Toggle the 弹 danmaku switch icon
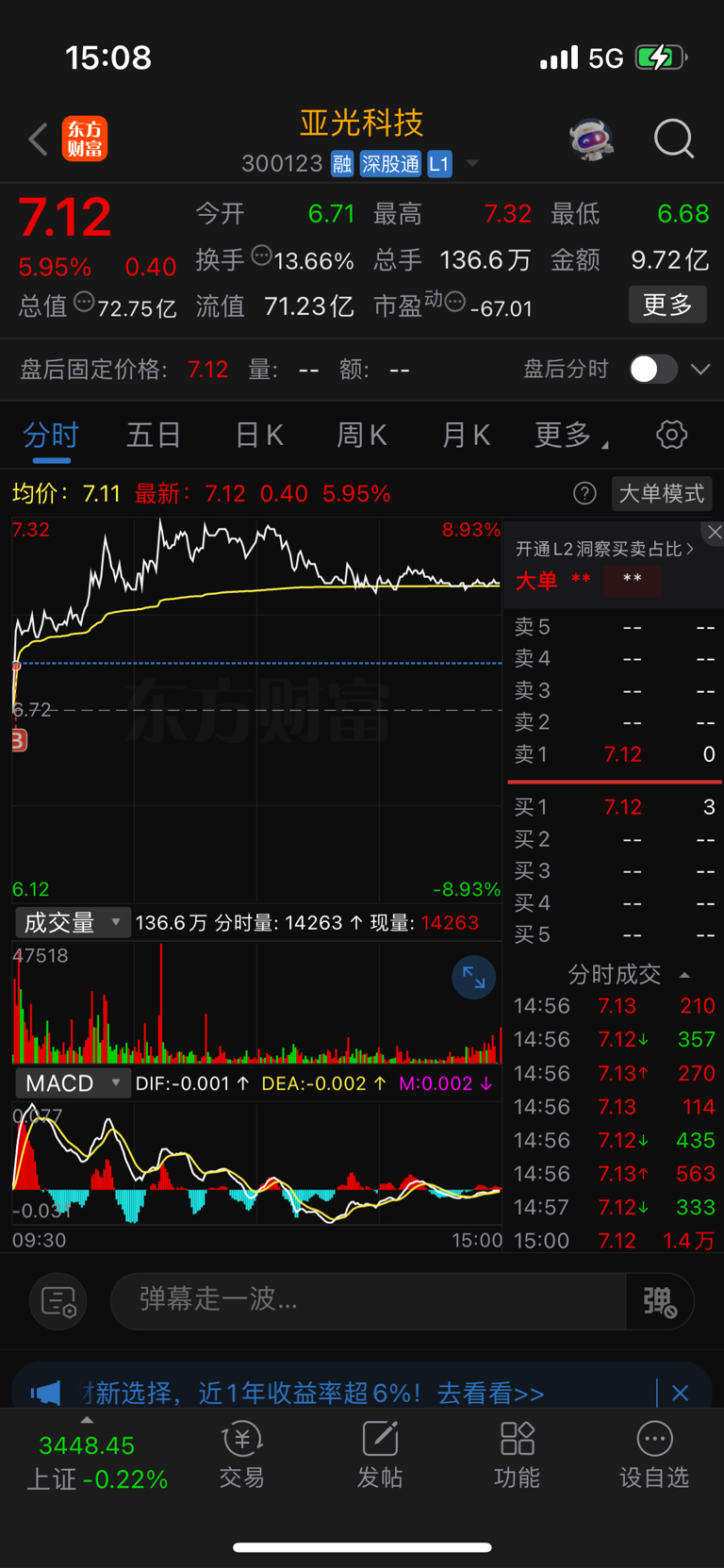This screenshot has width=724, height=1568. [x=660, y=1301]
